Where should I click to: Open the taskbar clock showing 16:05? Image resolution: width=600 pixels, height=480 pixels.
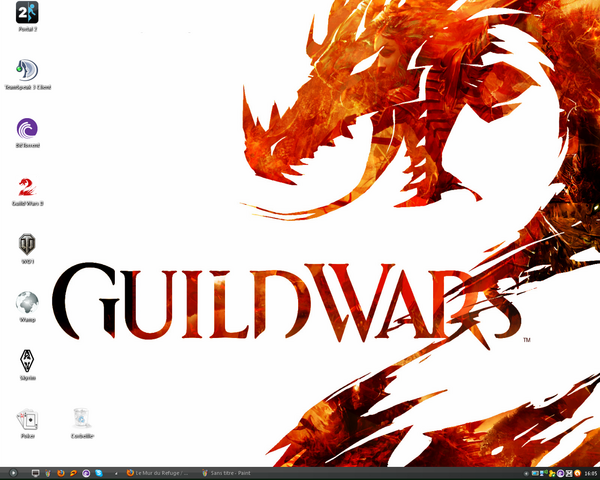[591, 473]
